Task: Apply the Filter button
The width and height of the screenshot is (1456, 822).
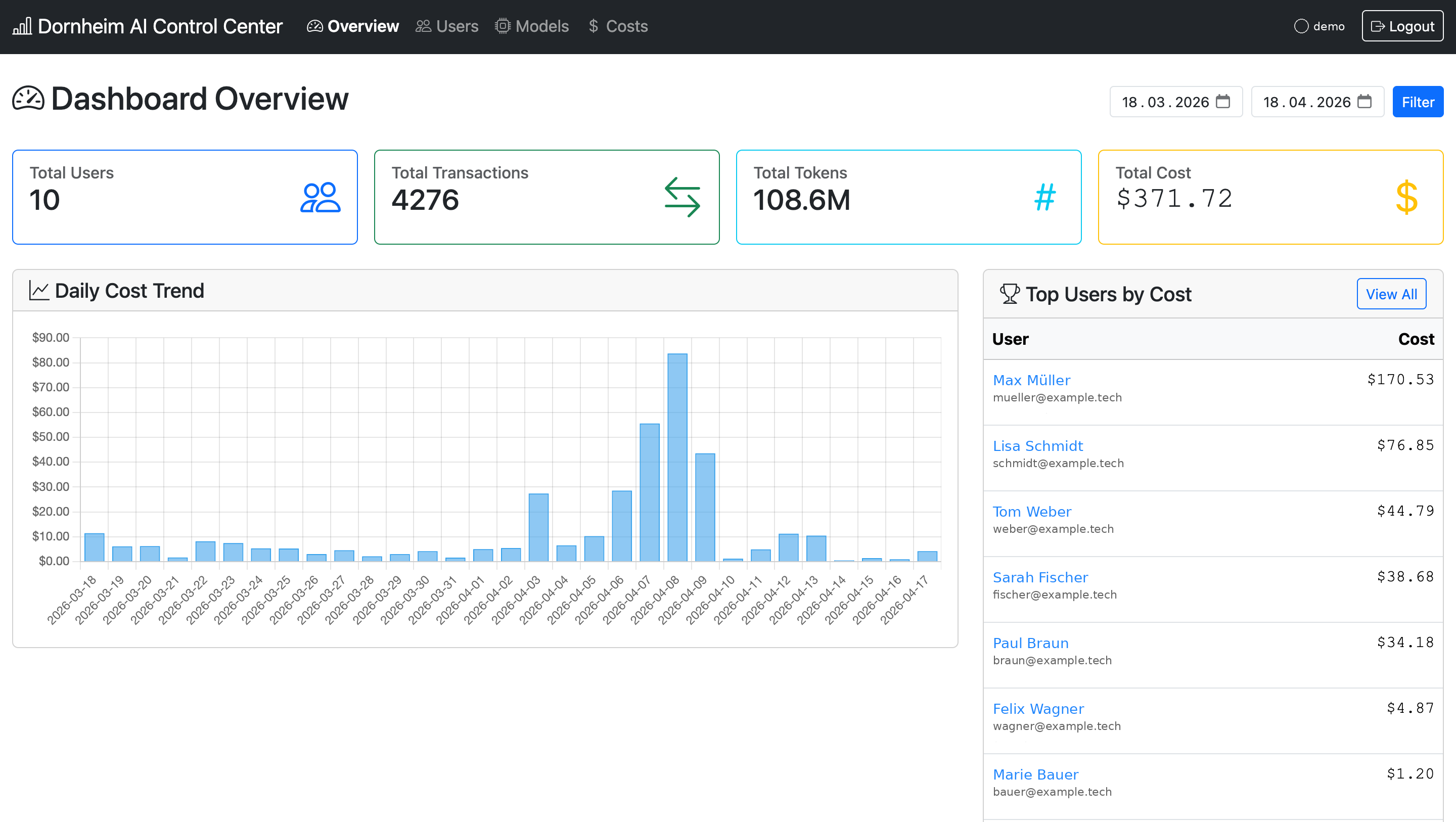Action: coord(1418,102)
